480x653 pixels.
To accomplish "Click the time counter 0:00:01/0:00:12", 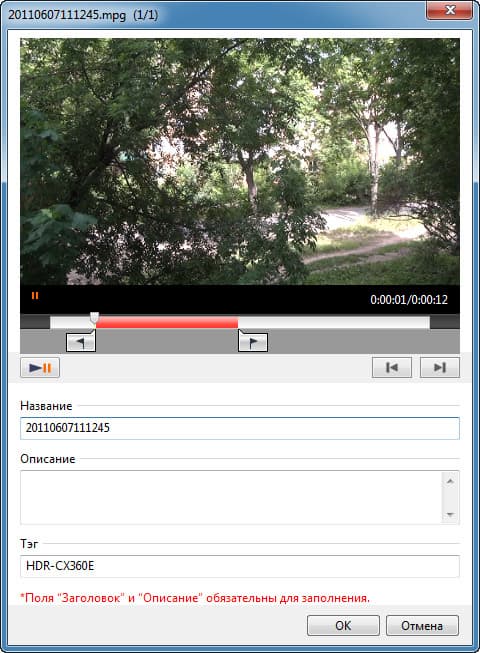I will pos(409,300).
